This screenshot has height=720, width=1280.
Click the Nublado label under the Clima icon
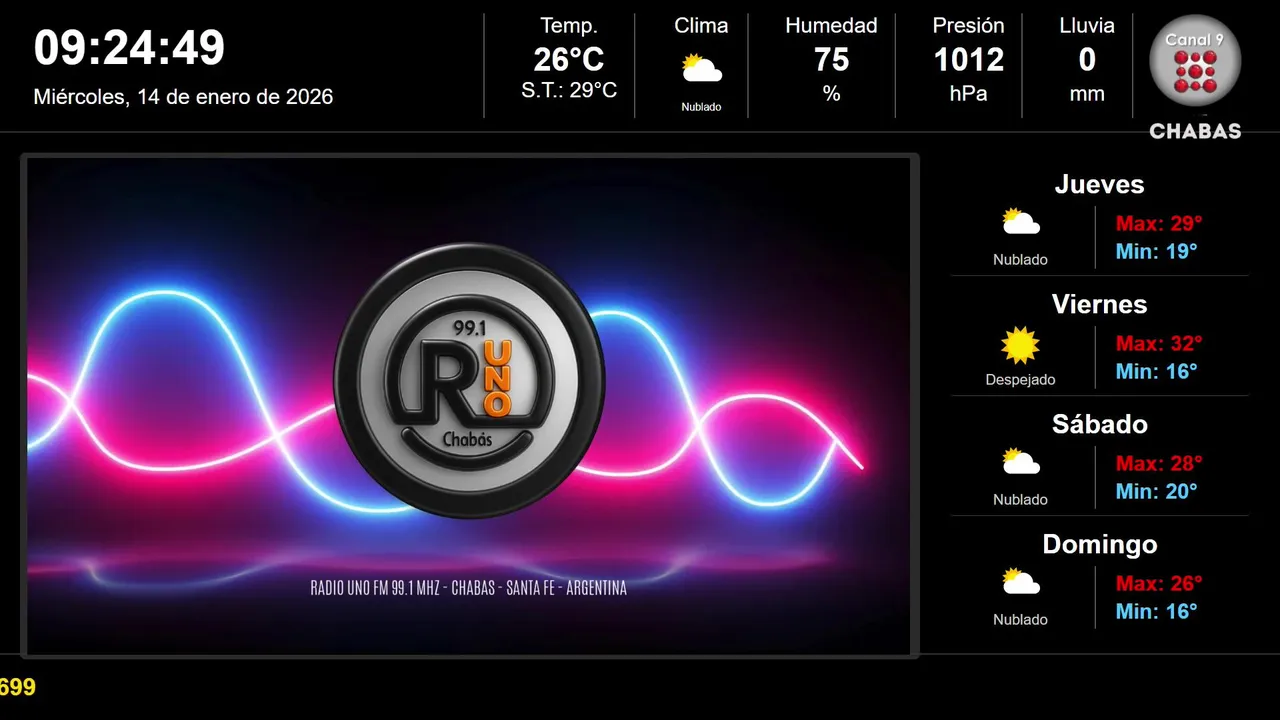(x=701, y=107)
